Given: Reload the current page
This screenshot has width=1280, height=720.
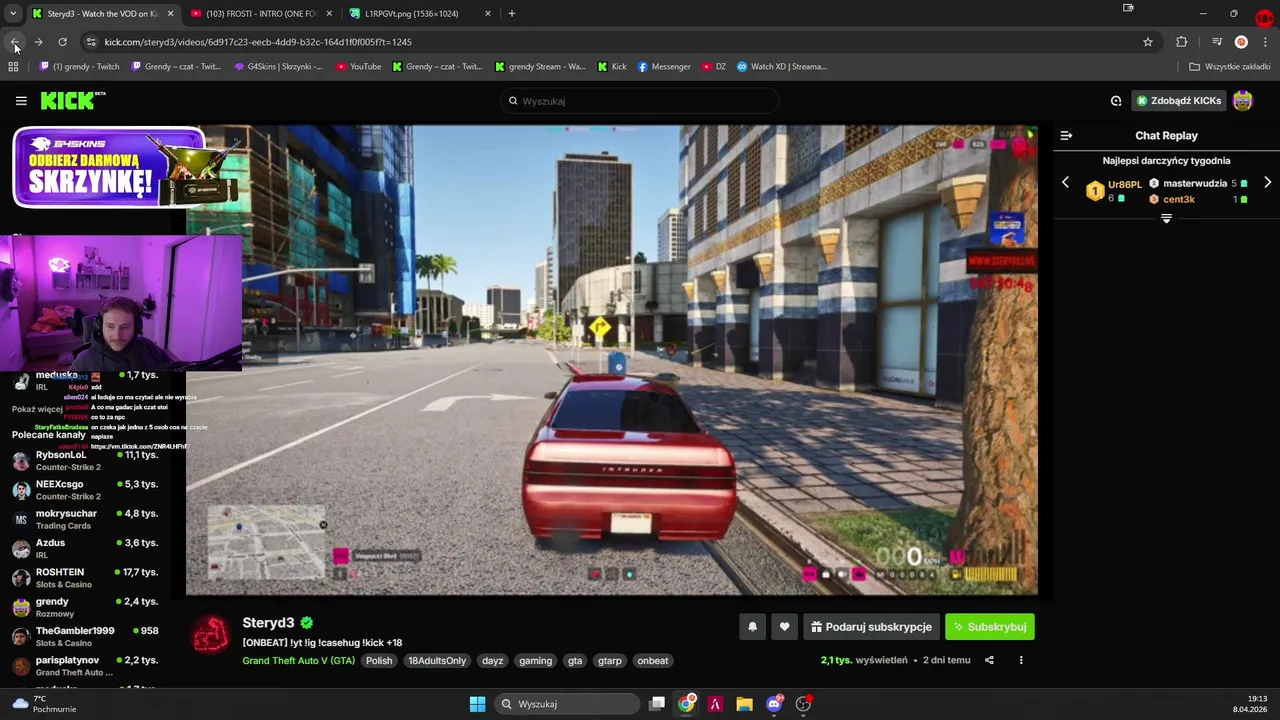Looking at the screenshot, I should 62,42.
